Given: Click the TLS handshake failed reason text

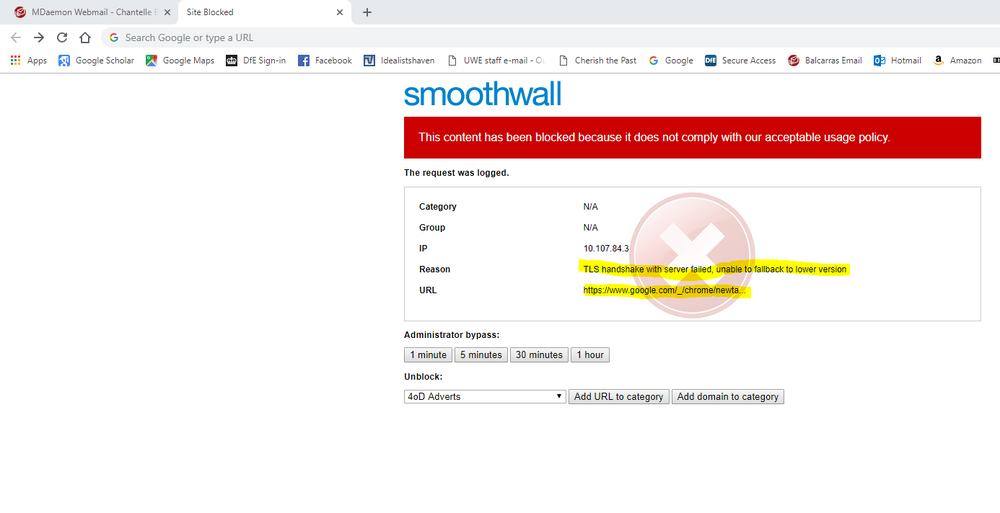Looking at the screenshot, I should click(715, 269).
